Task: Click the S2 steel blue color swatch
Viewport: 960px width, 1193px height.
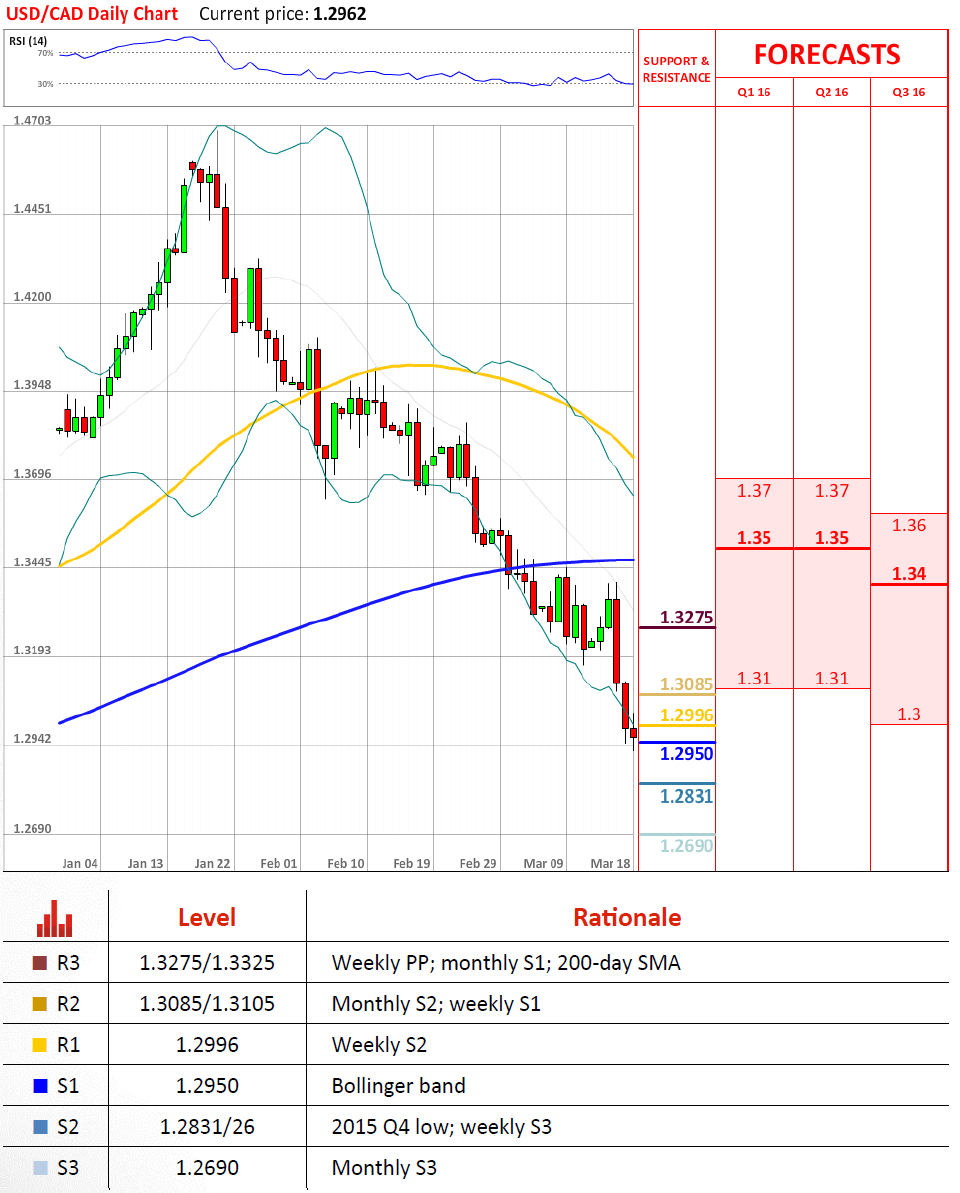Action: (40, 1127)
